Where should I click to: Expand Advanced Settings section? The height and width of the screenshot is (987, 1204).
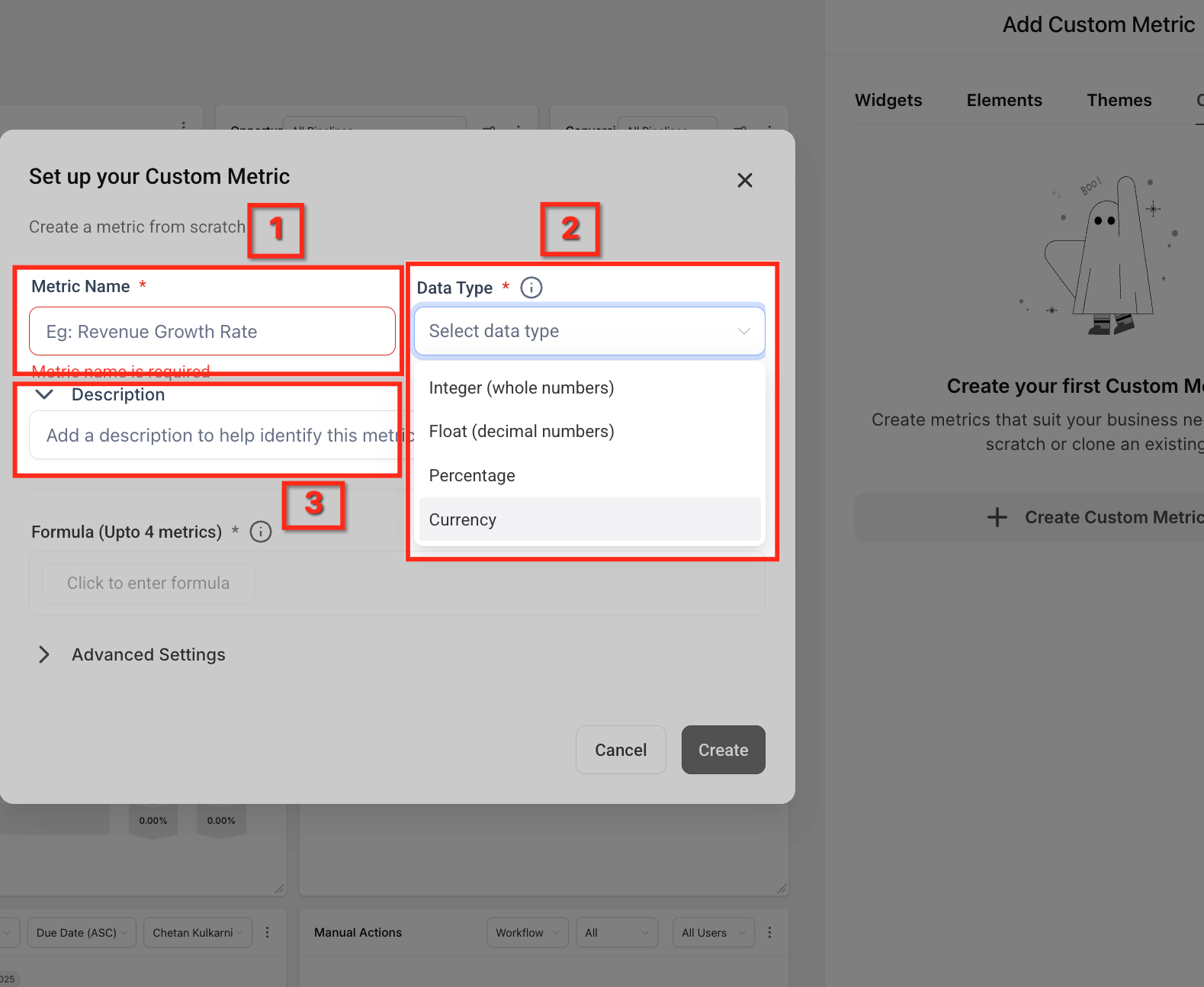[44, 654]
